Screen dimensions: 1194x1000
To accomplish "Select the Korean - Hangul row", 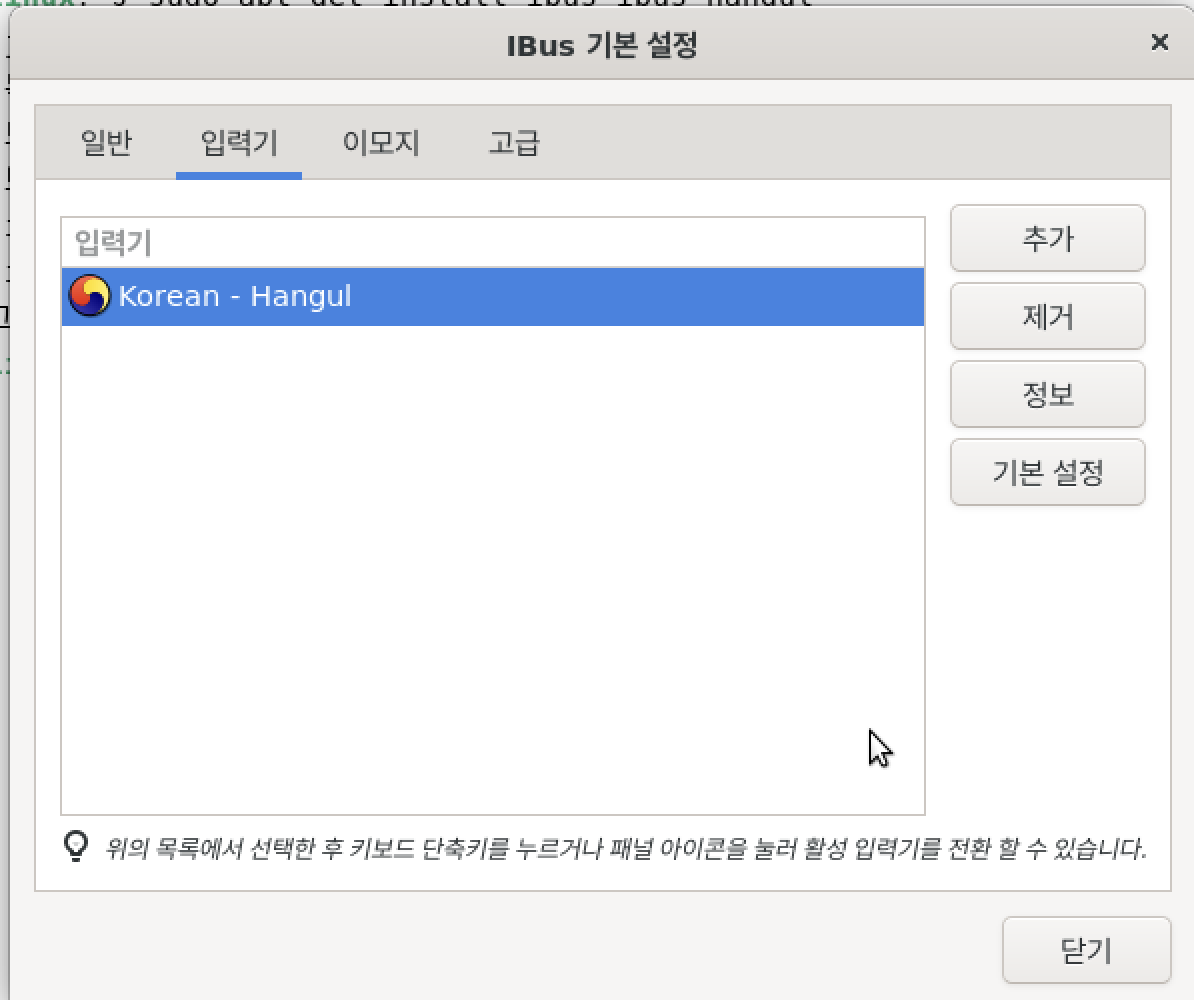I will point(493,296).
